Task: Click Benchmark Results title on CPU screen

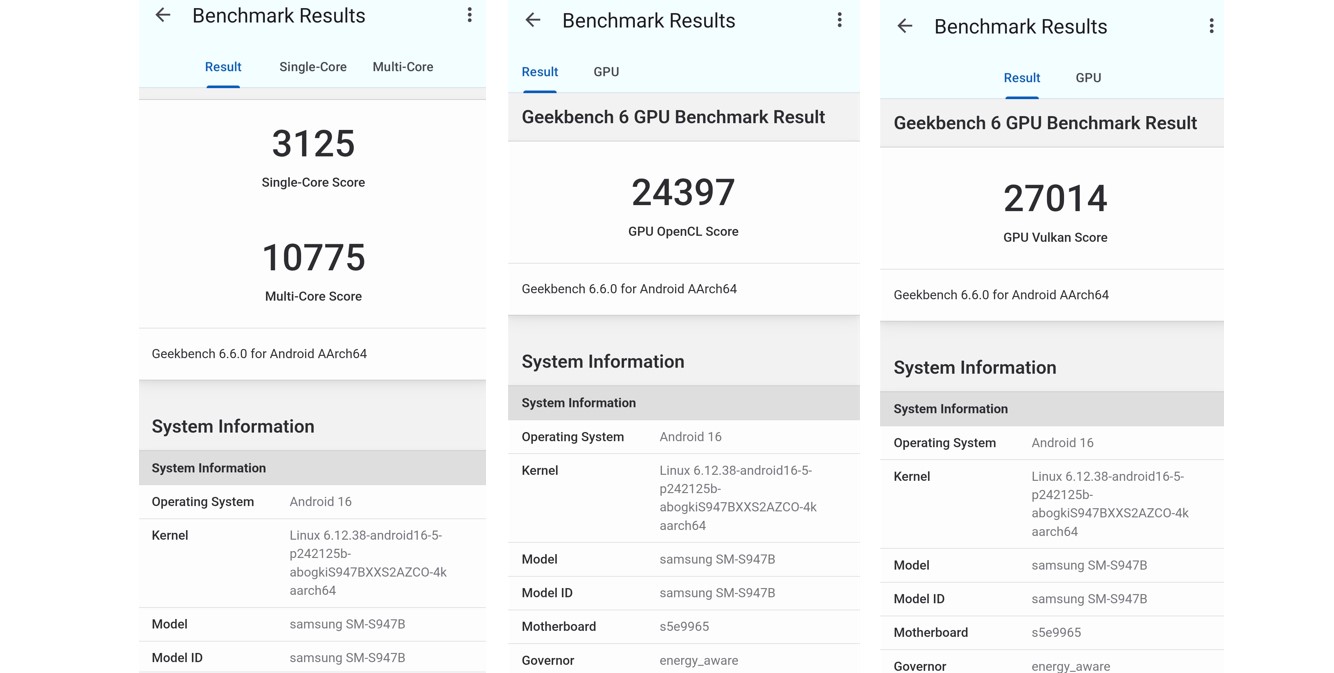Action: click(x=279, y=16)
